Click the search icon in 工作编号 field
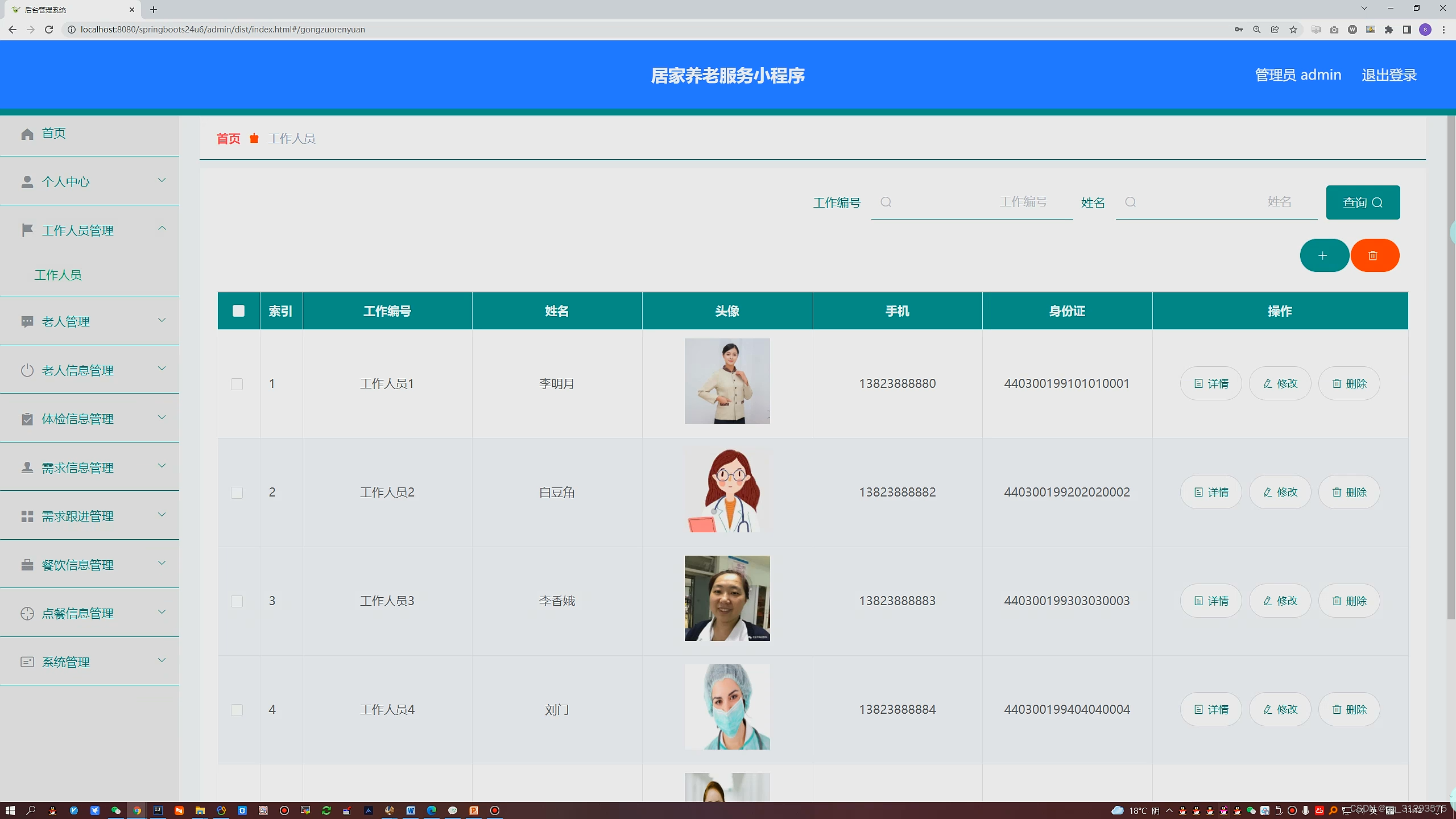Image resolution: width=1456 pixels, height=819 pixels. click(x=886, y=202)
